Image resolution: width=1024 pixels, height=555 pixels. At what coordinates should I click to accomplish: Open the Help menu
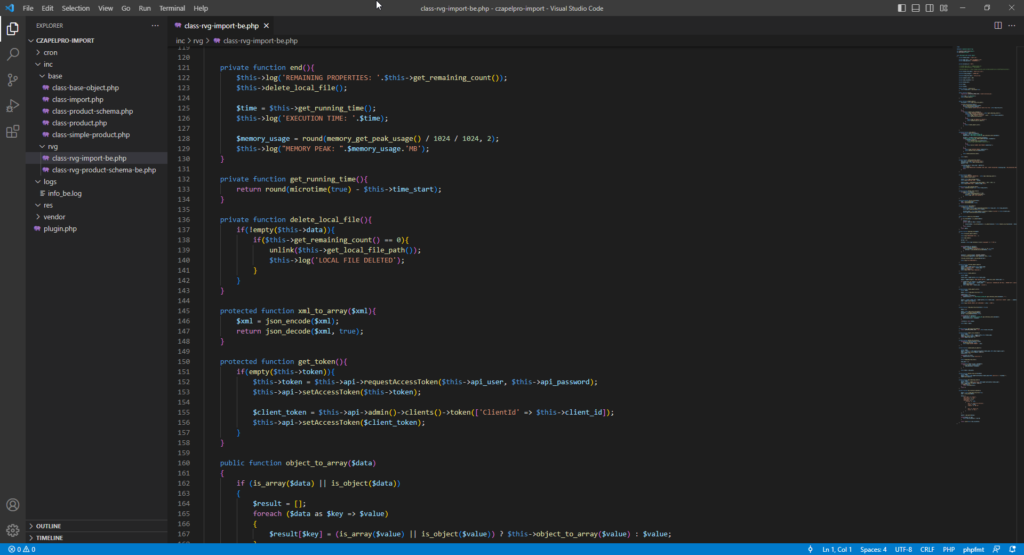(x=200, y=8)
